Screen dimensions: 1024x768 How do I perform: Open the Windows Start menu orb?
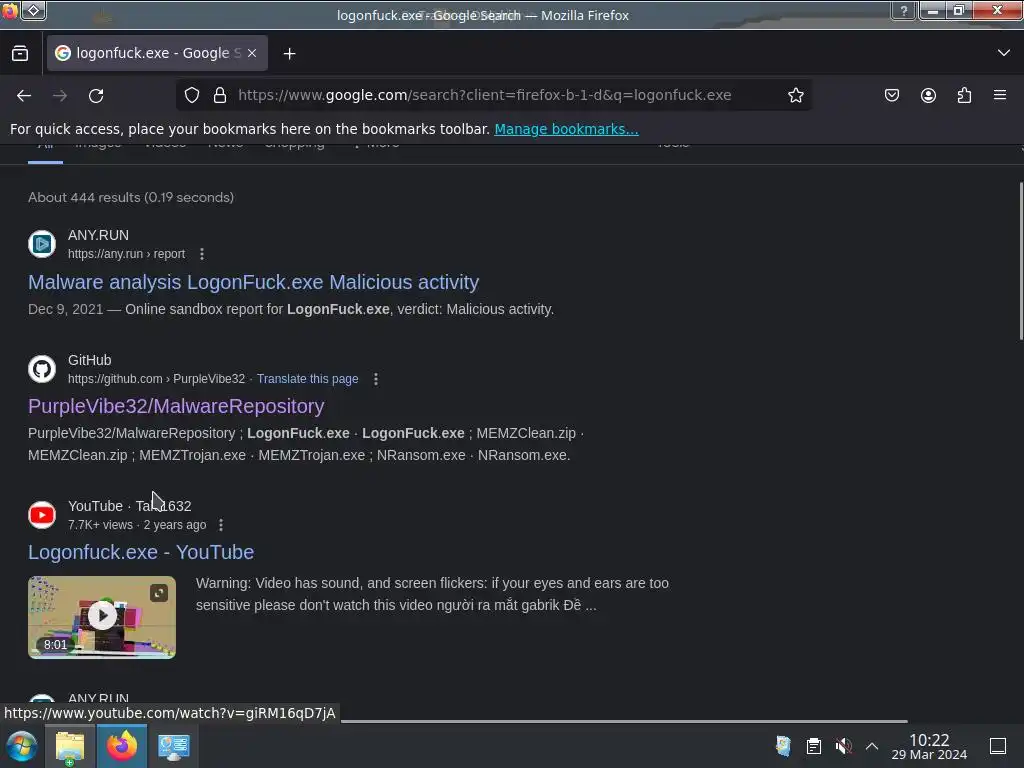[x=22, y=746]
